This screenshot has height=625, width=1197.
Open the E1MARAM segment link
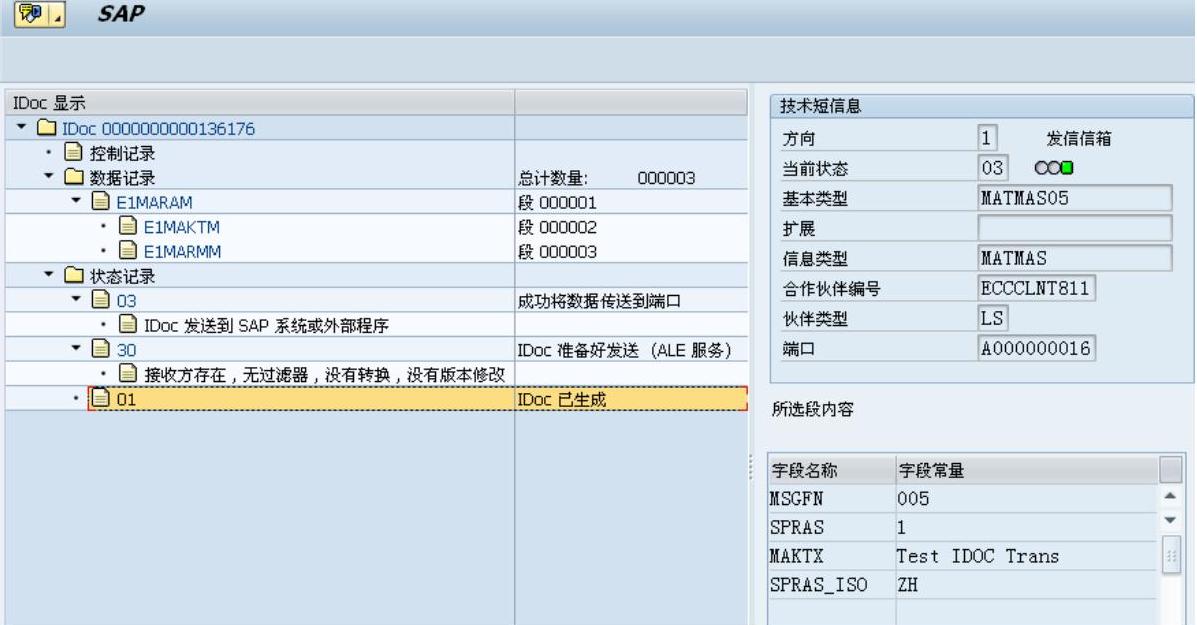(x=154, y=202)
